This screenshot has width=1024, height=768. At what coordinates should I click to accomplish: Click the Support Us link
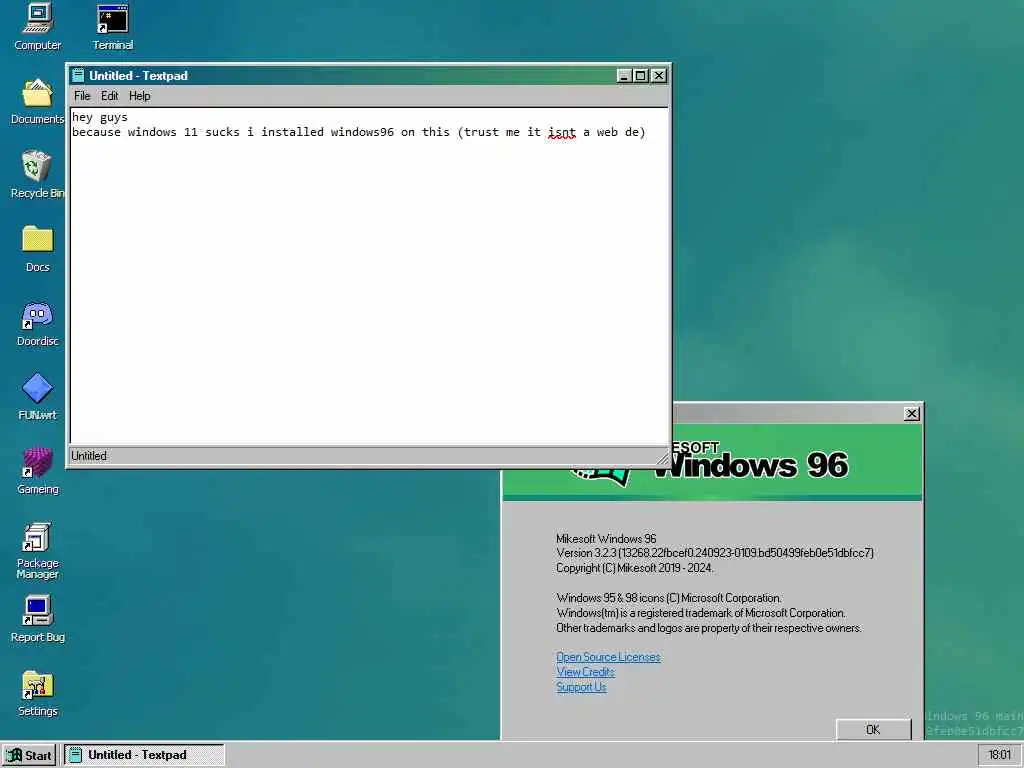(581, 687)
